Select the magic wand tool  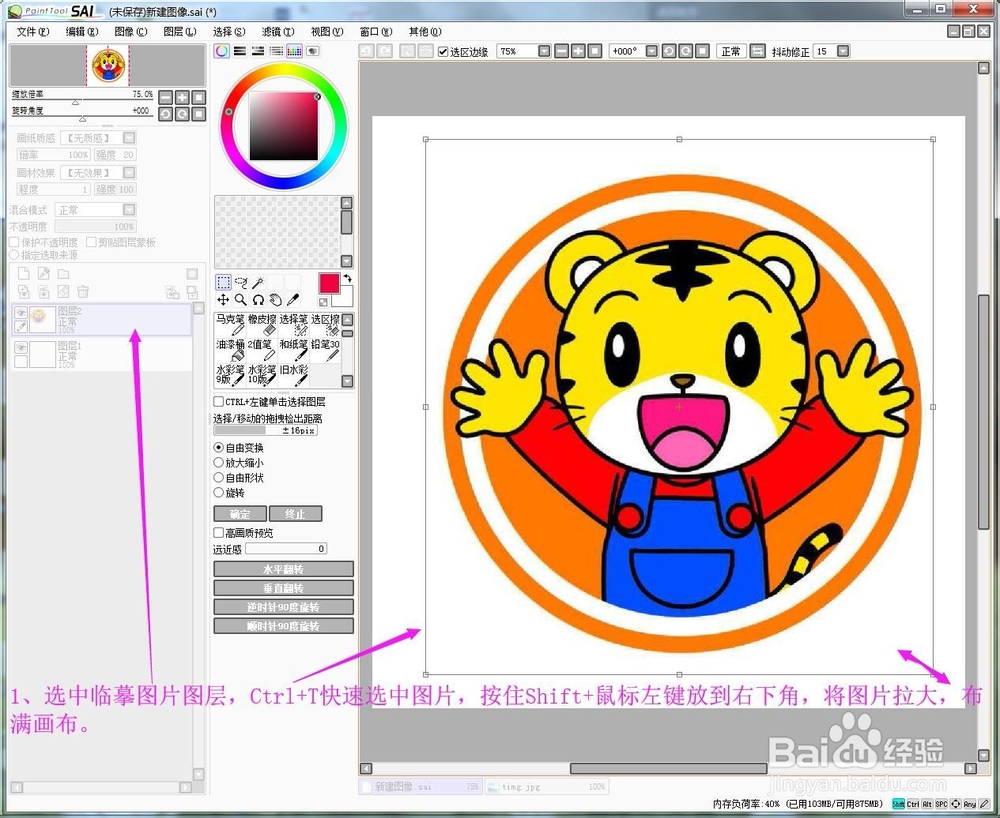258,282
